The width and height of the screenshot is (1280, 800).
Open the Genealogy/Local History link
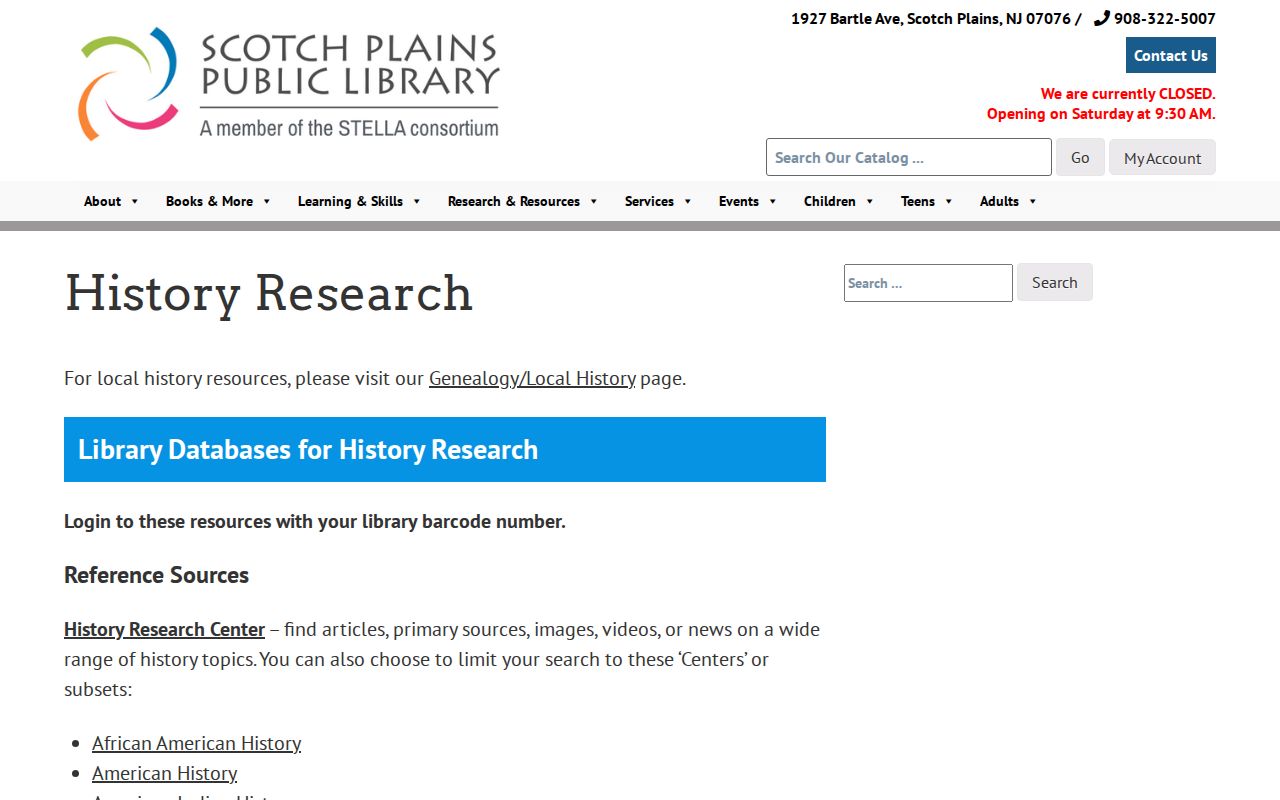pos(532,378)
